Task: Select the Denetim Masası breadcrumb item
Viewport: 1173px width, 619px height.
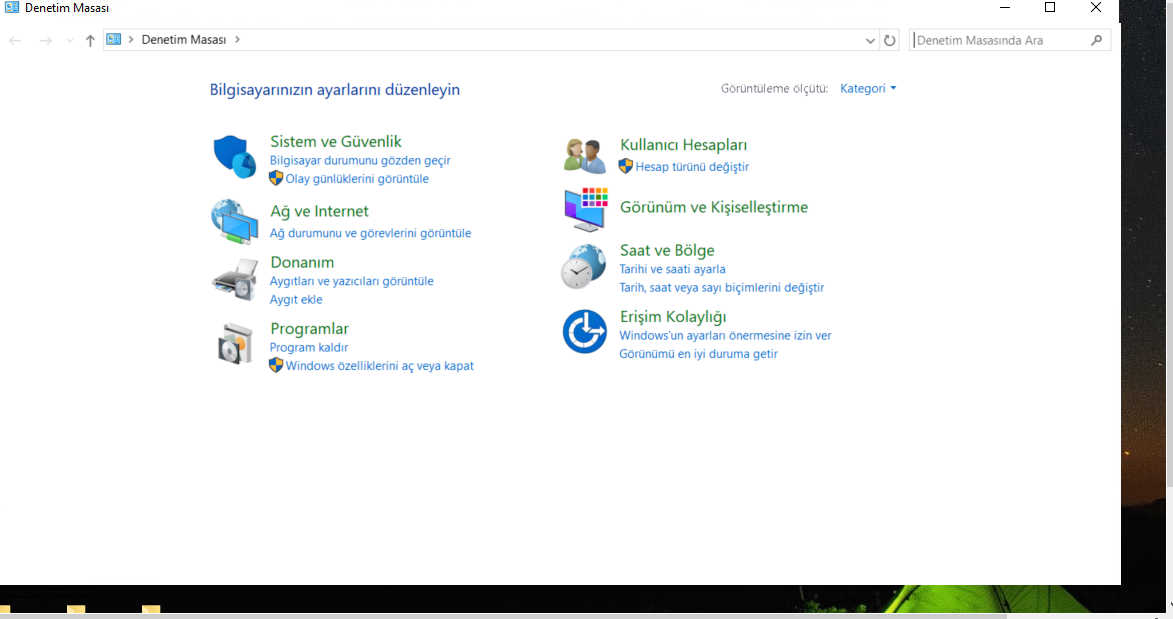Action: point(184,40)
